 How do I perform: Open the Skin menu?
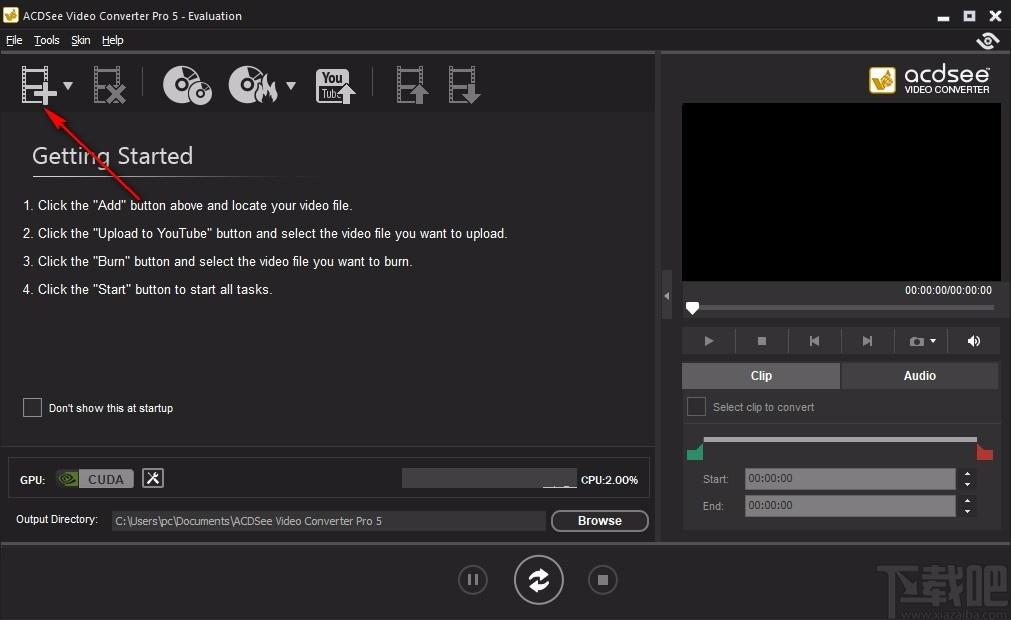81,40
